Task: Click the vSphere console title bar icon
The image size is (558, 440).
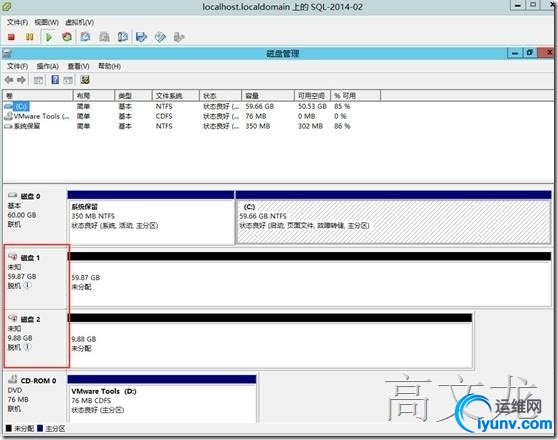Action: pyautogui.click(x=7, y=6)
